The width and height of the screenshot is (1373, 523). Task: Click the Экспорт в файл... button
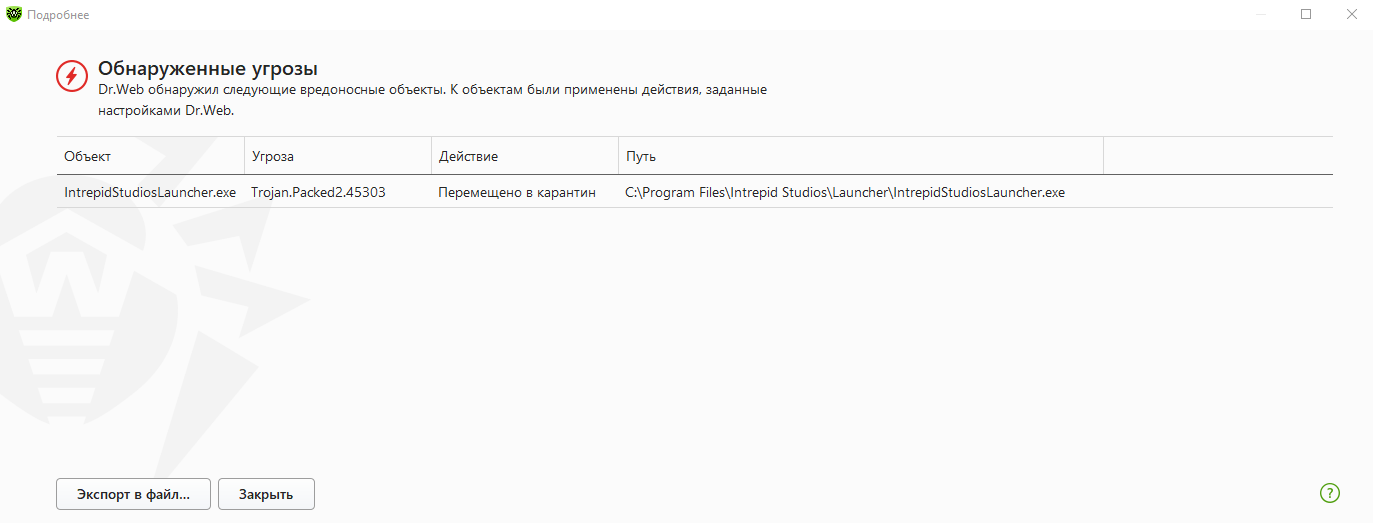pyautogui.click(x=134, y=494)
